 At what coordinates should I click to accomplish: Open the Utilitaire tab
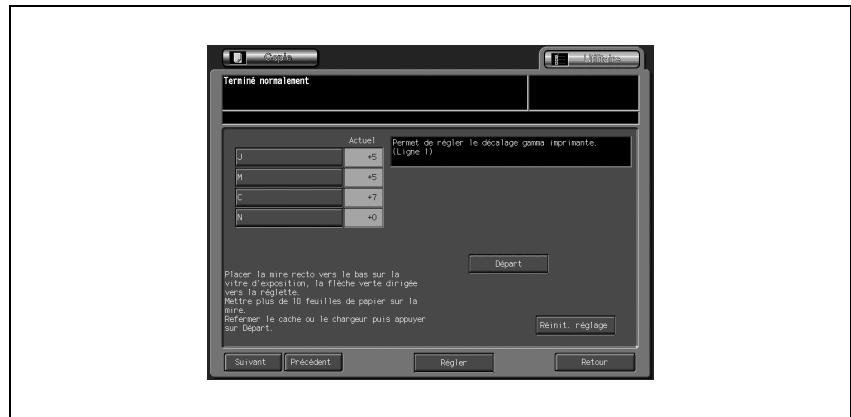click(x=592, y=59)
